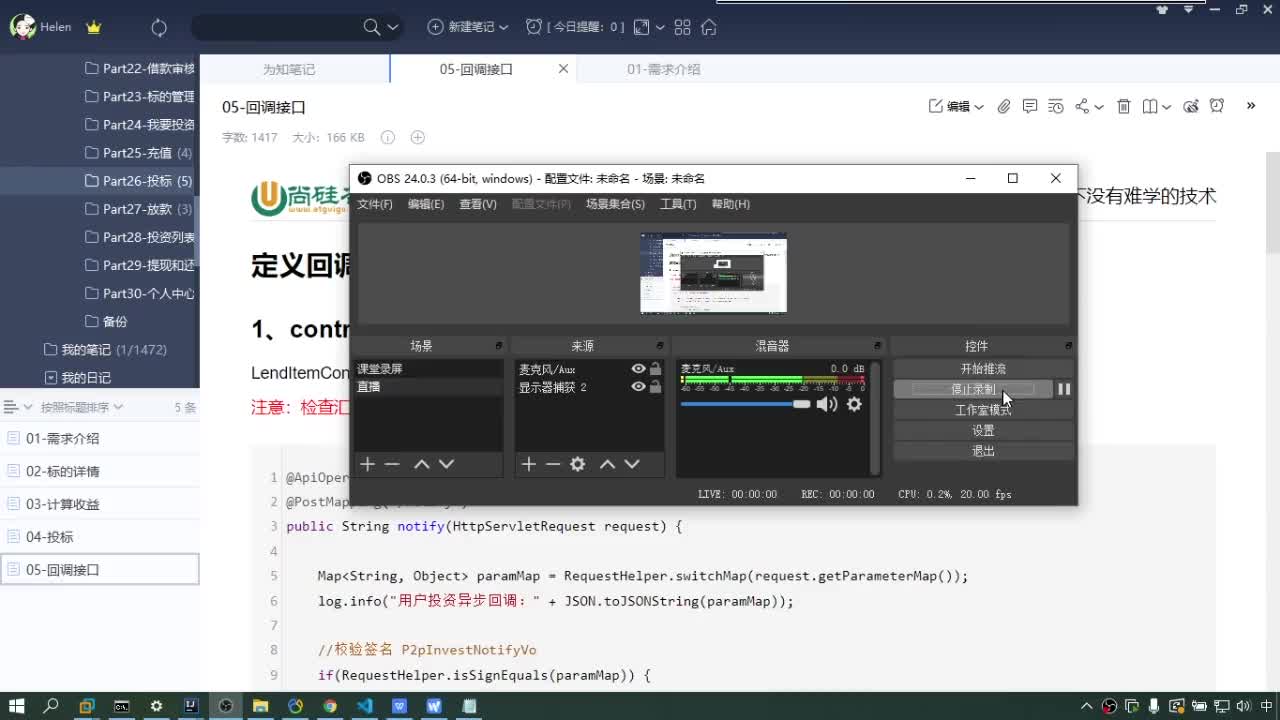Click 今日提醒 reminders button
Screen dimensions: 1280x720
click(575, 27)
